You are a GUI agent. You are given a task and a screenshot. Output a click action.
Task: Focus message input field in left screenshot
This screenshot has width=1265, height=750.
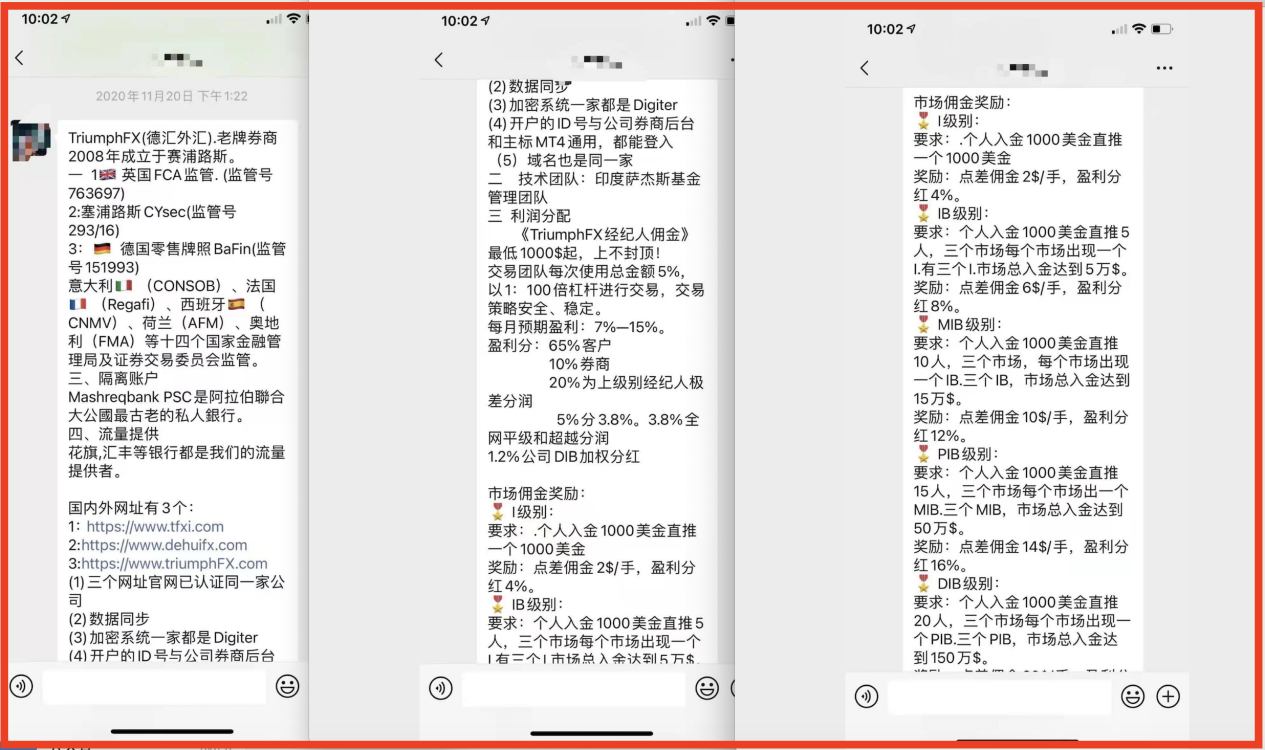[155, 686]
